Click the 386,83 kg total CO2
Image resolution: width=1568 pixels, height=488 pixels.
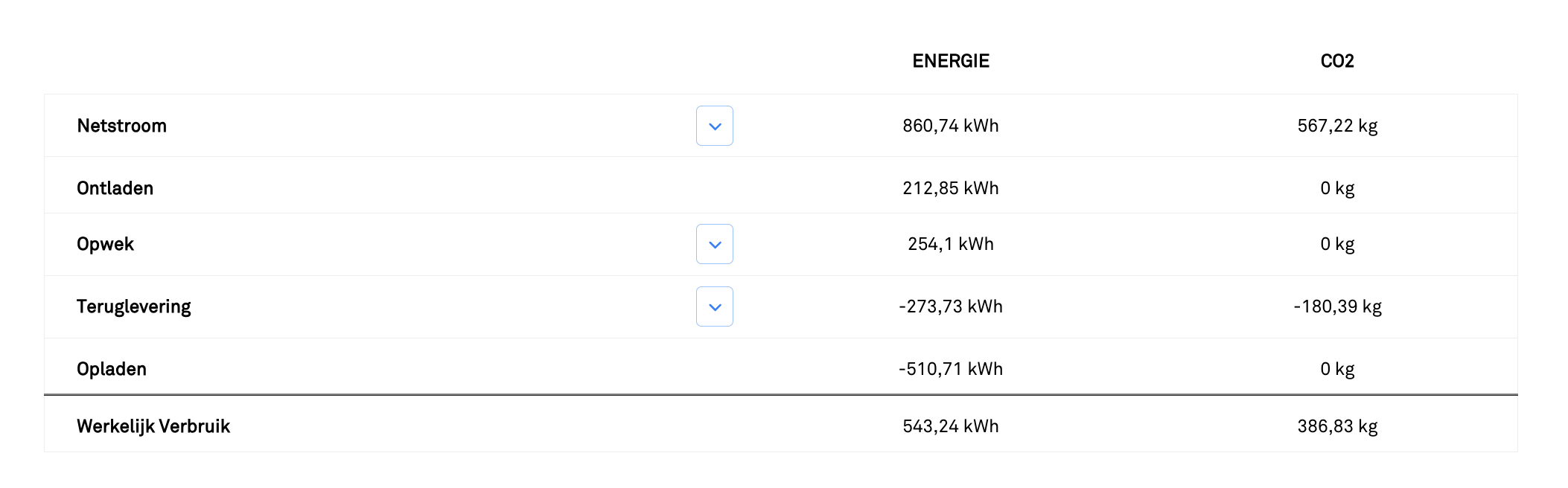tap(1337, 426)
